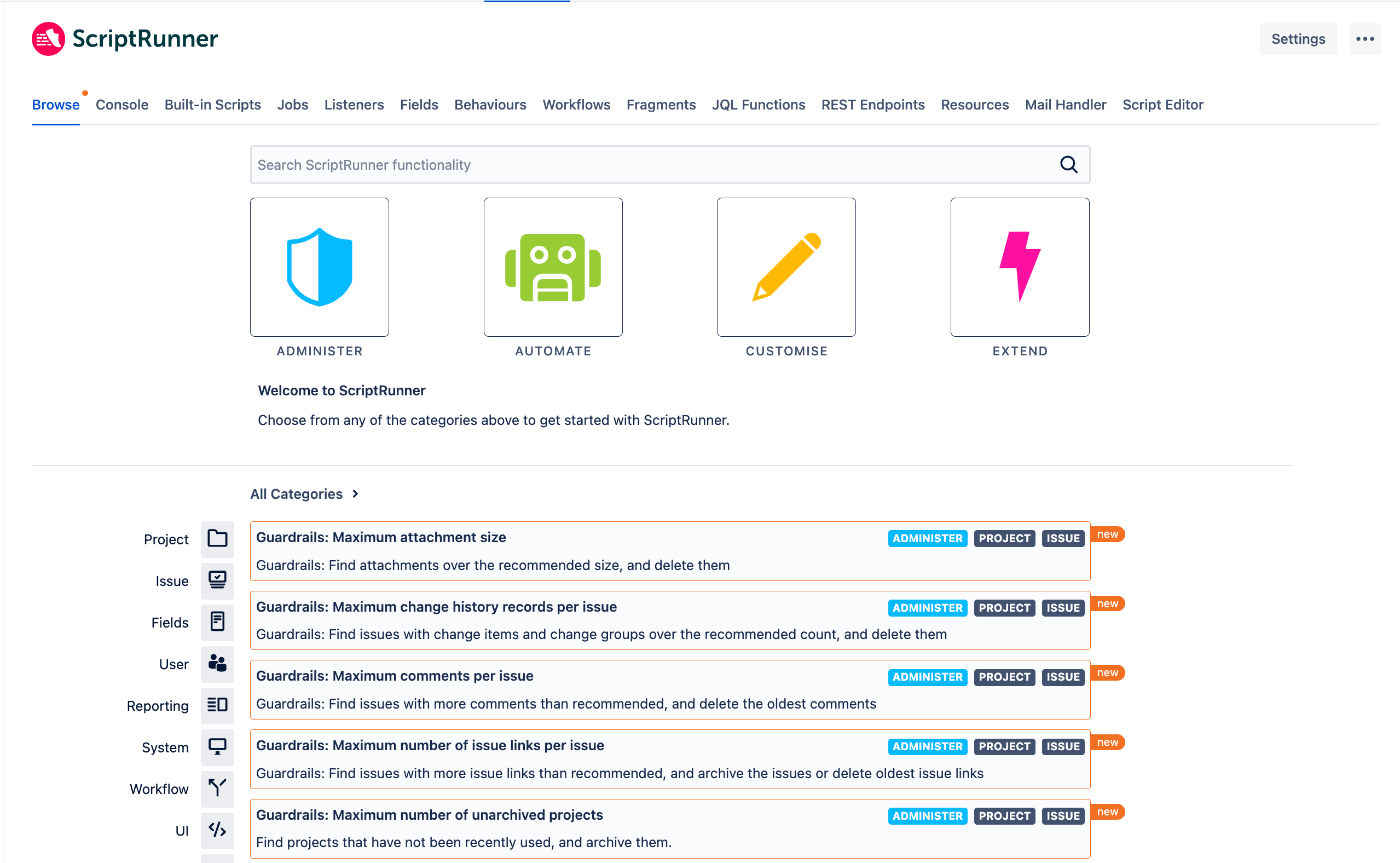Open the REST Endpoints tab
Screen dimensions: 1400x863
873,105
